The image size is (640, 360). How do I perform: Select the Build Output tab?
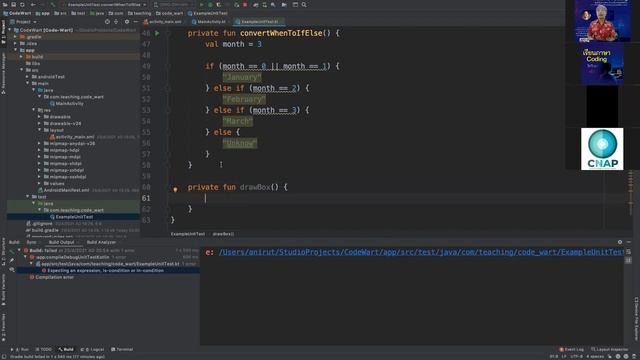point(62,242)
